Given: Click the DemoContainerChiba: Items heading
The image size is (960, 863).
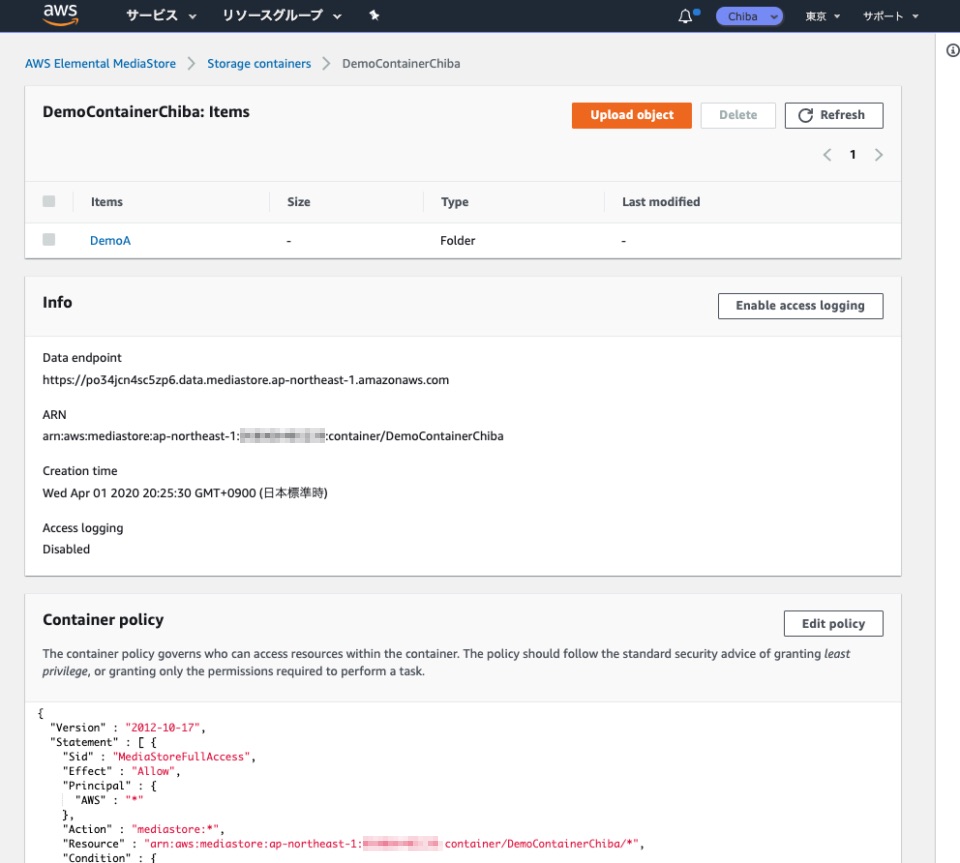Looking at the screenshot, I should pyautogui.click(x=146, y=112).
